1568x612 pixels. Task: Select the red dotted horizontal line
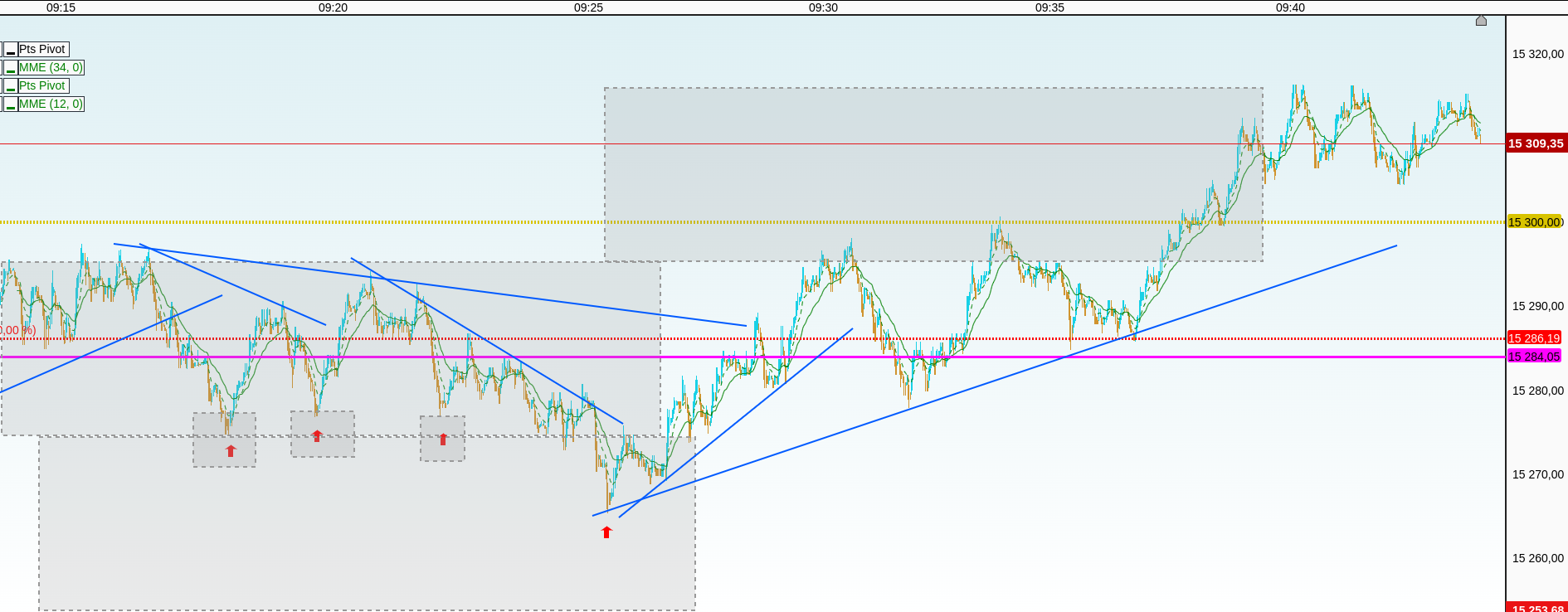pyautogui.click(x=752, y=338)
